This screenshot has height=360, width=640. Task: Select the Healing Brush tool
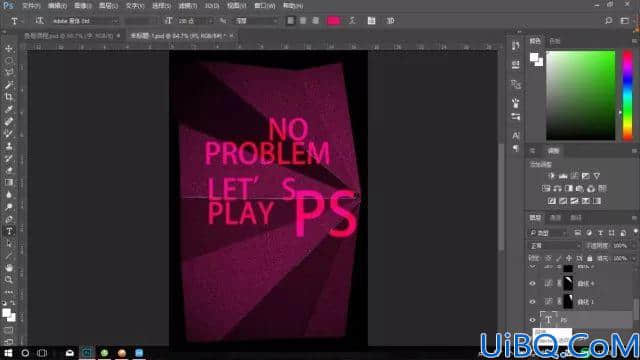[9, 122]
